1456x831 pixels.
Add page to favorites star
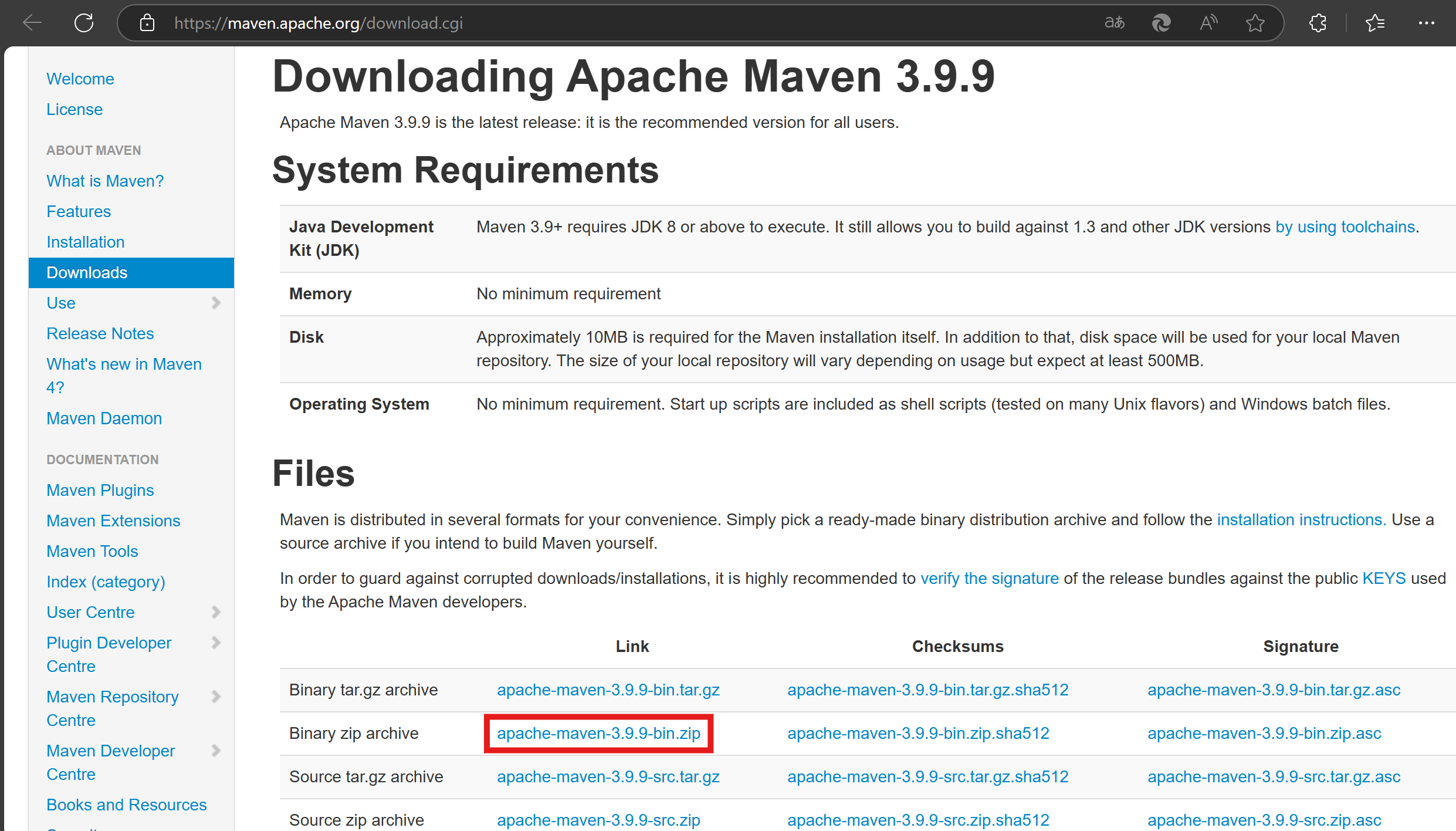pyautogui.click(x=1255, y=23)
